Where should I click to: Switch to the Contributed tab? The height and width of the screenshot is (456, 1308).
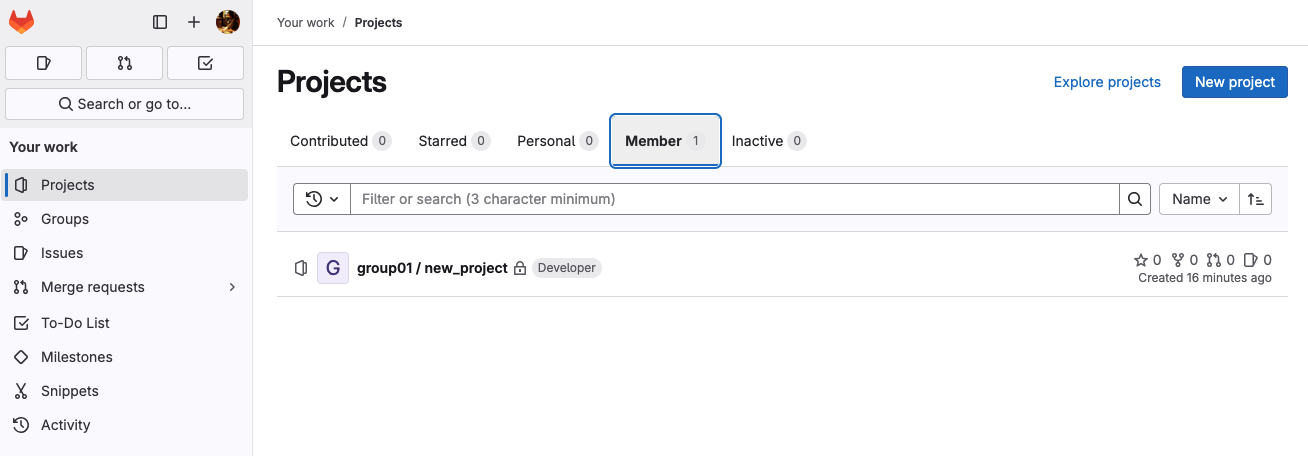click(340, 141)
